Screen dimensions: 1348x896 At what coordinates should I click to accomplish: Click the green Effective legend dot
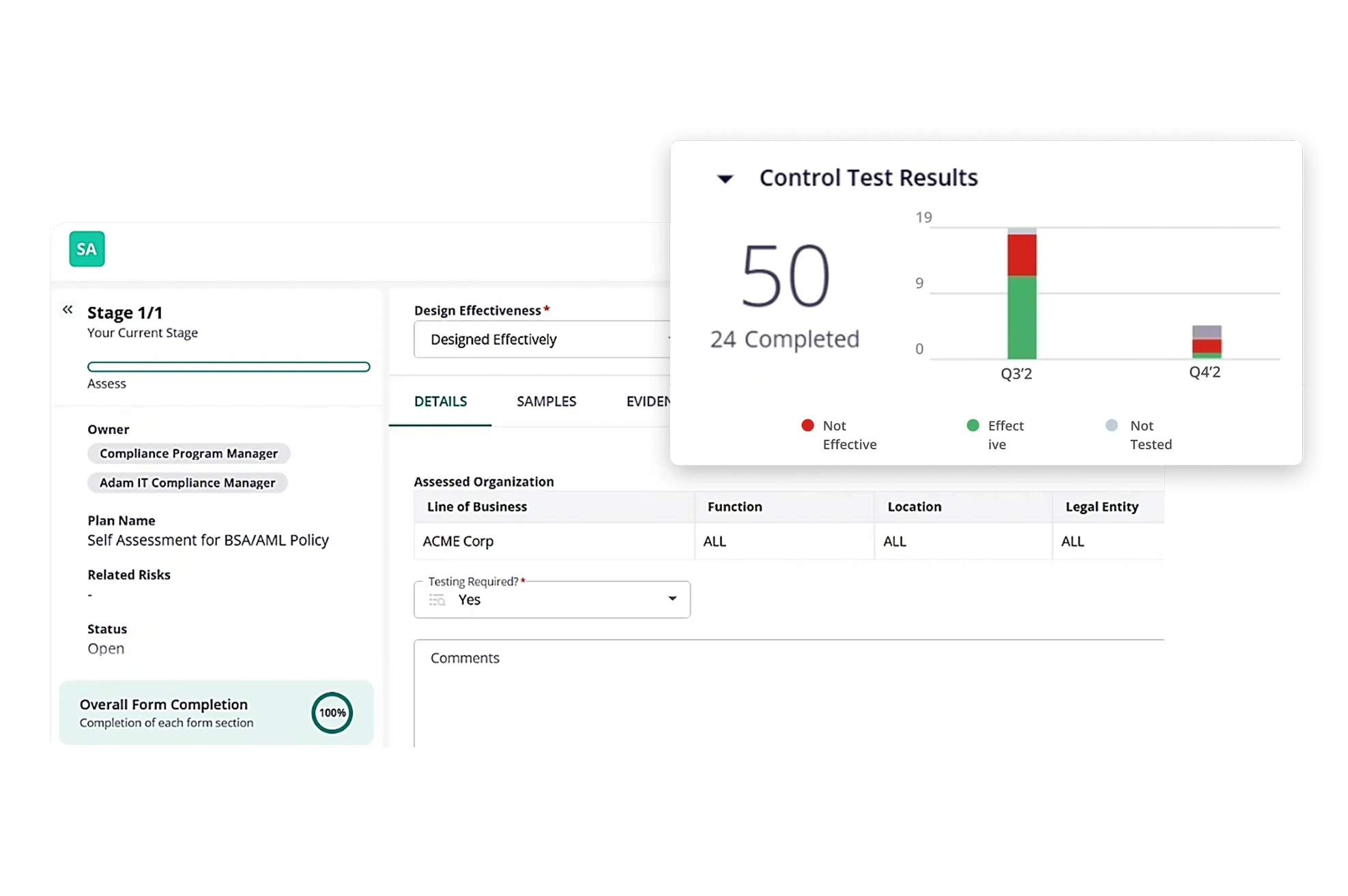[973, 426]
